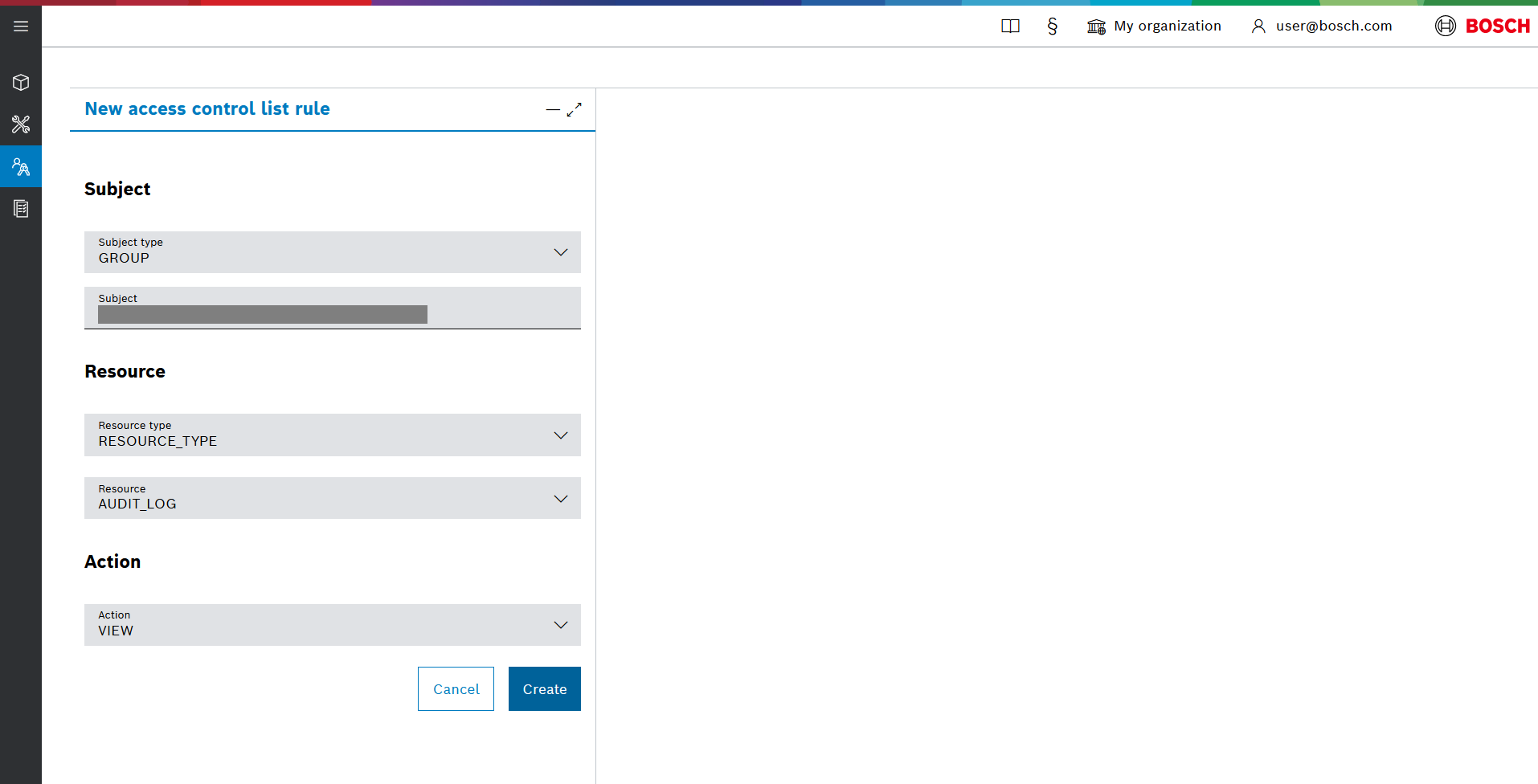Expand the Resource type dropdown
Viewport: 1538px width, 784px height.
pyautogui.click(x=332, y=435)
